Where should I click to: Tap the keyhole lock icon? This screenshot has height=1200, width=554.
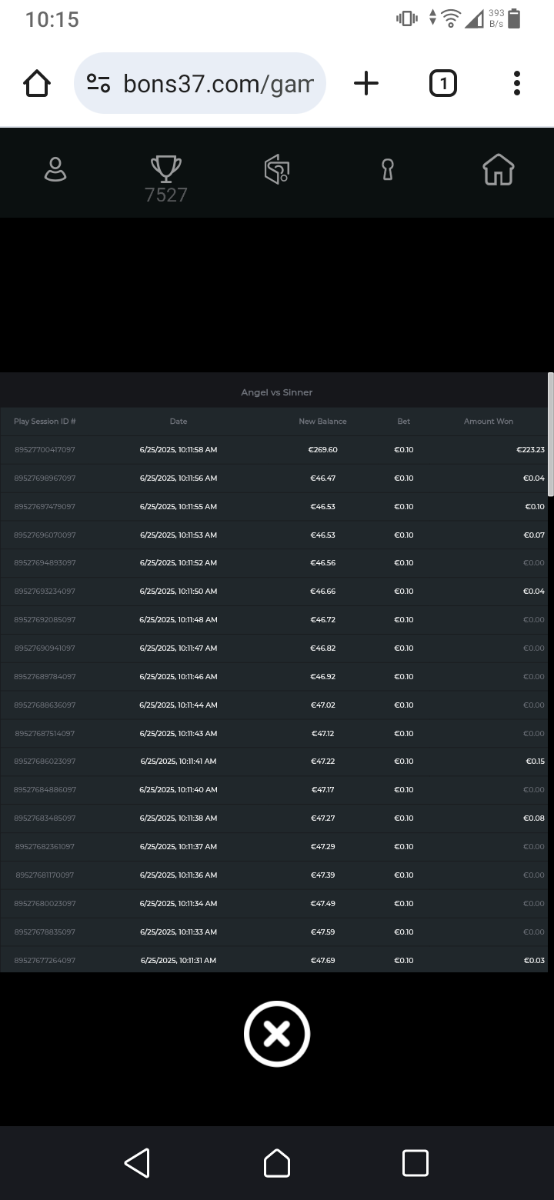click(x=388, y=170)
